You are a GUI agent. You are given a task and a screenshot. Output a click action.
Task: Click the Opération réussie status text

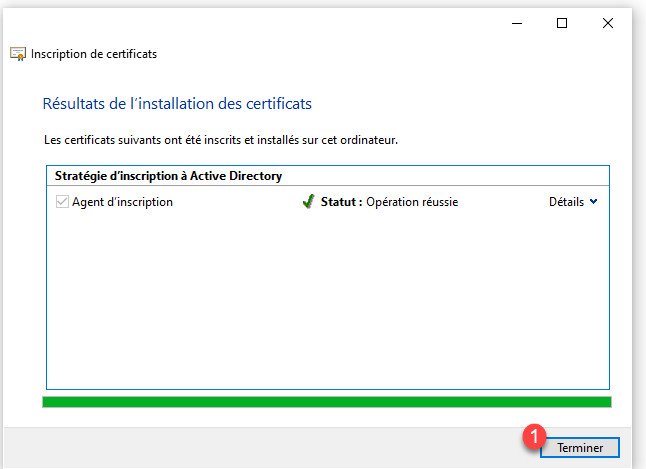[412, 202]
